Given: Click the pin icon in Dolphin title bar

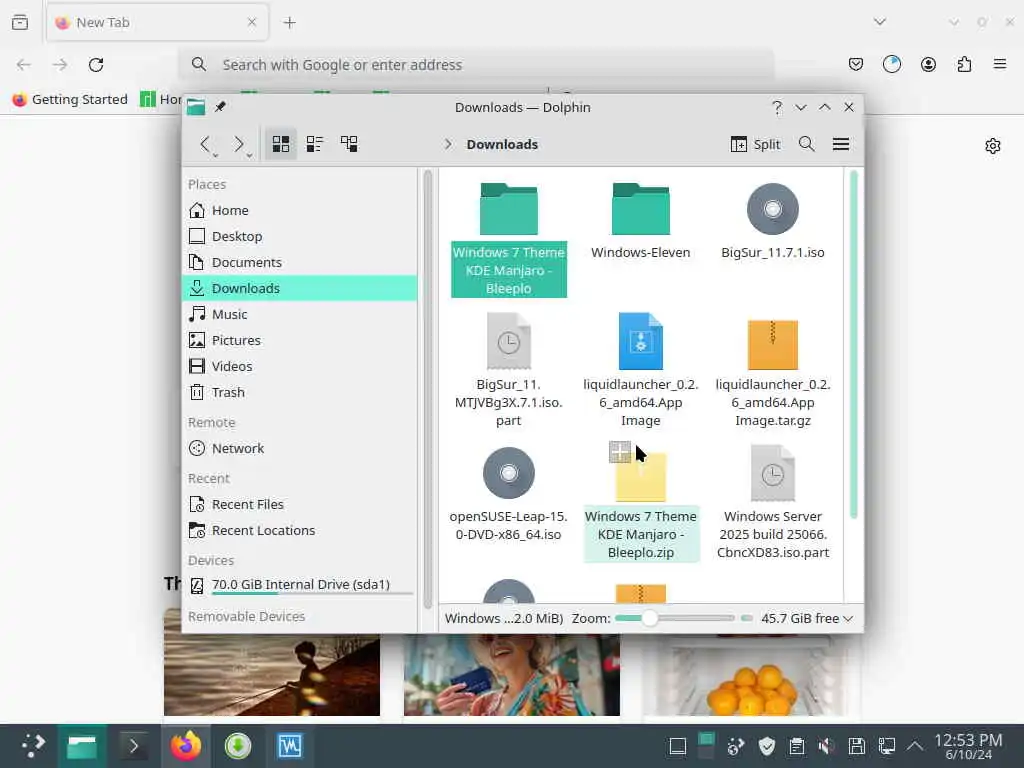Looking at the screenshot, I should pyautogui.click(x=220, y=106).
